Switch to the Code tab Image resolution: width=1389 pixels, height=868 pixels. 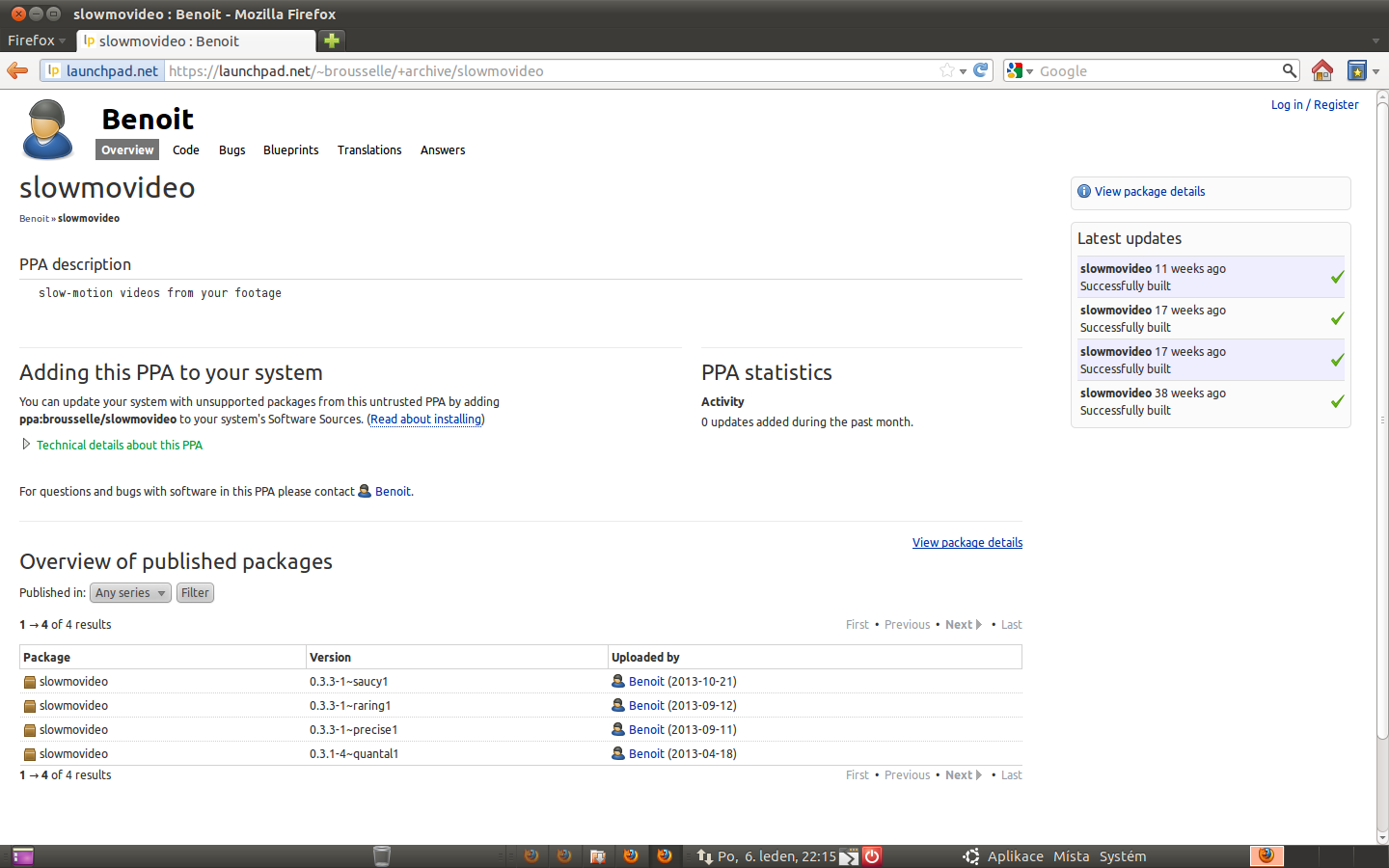click(x=186, y=149)
